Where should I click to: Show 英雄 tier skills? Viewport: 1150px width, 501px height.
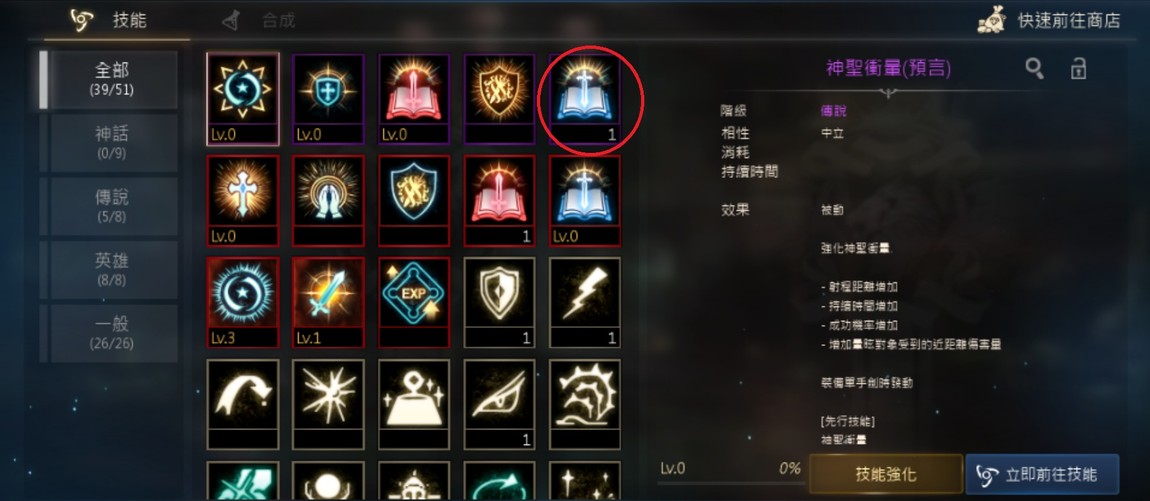114,269
